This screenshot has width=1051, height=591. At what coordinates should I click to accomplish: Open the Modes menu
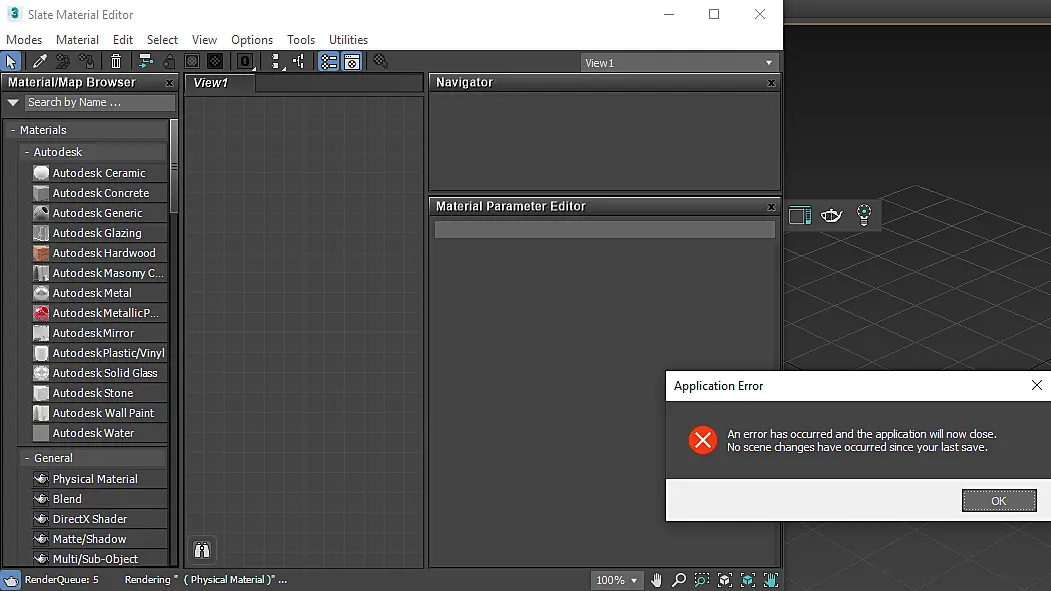(x=24, y=40)
